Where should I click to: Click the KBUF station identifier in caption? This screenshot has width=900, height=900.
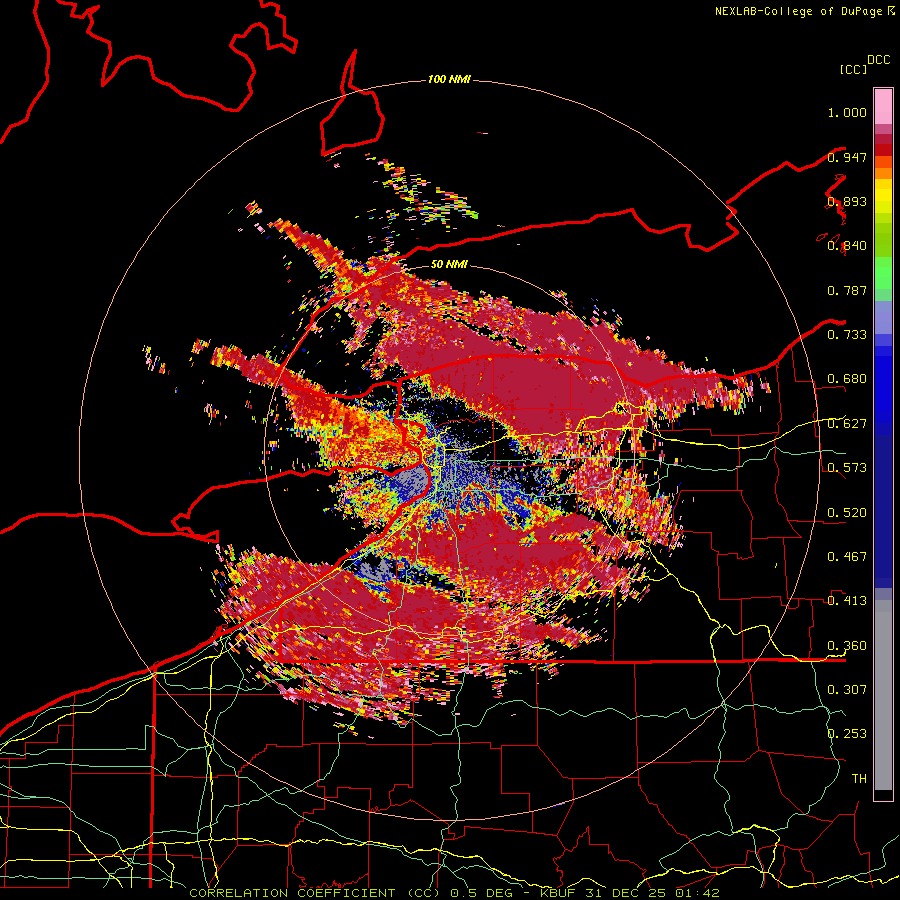560,893
